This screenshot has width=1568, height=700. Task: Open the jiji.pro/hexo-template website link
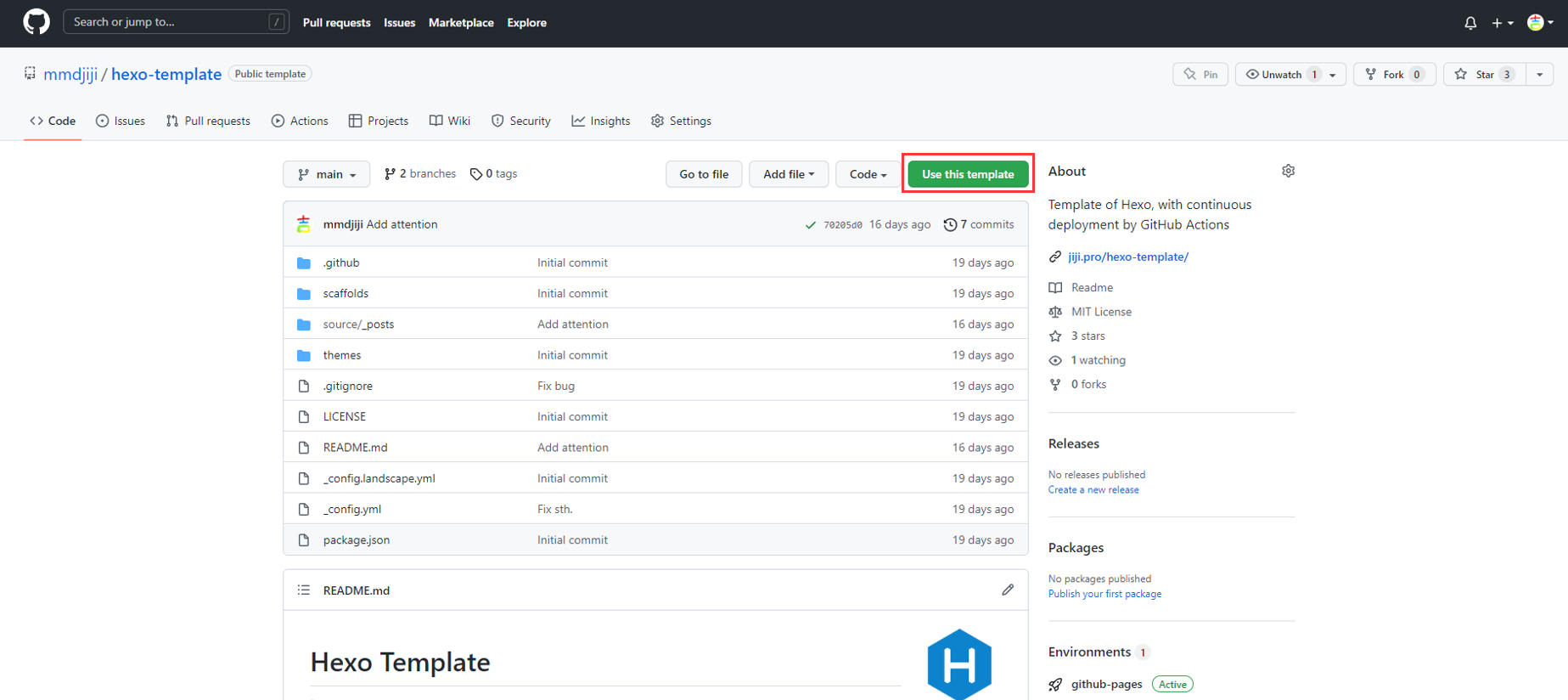coord(1128,257)
